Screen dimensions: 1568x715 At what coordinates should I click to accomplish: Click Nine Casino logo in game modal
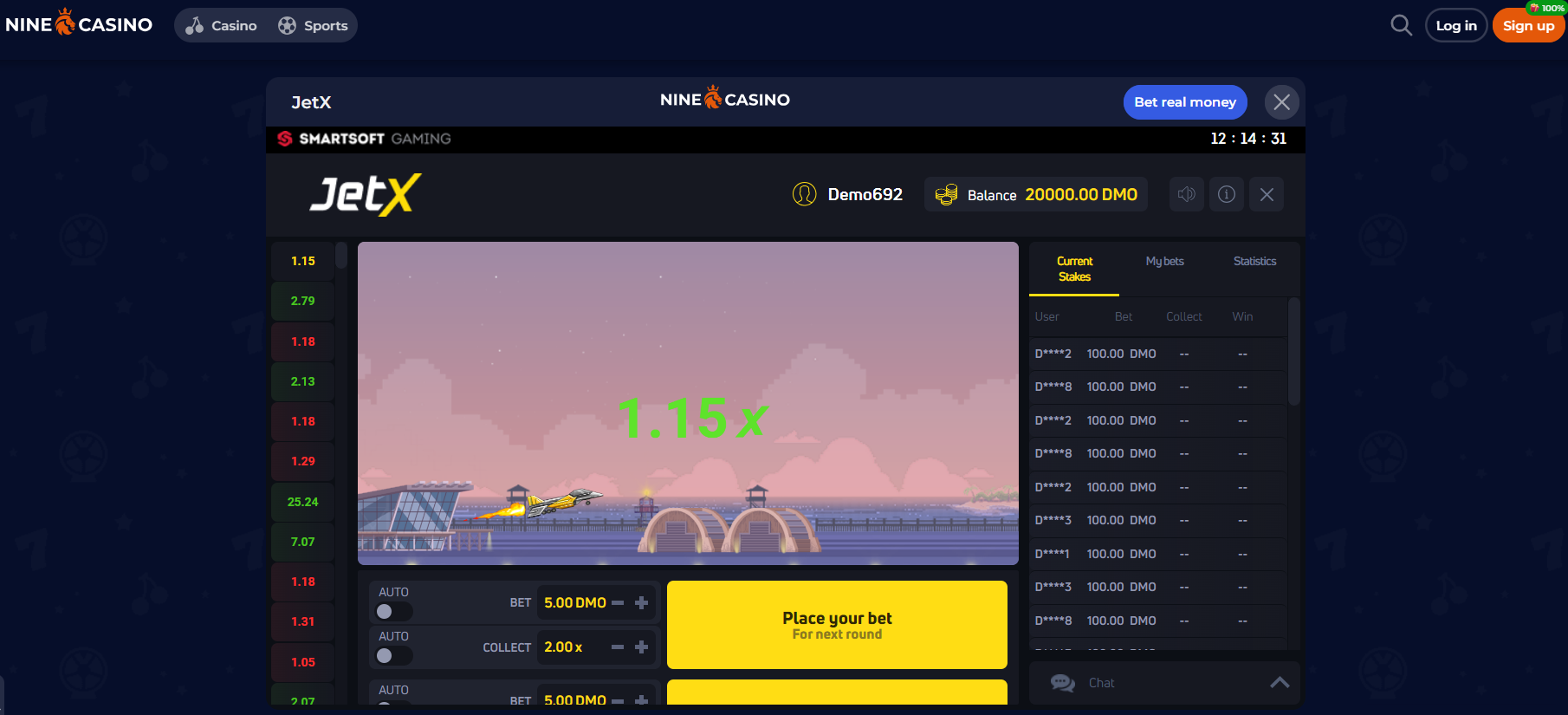(725, 98)
